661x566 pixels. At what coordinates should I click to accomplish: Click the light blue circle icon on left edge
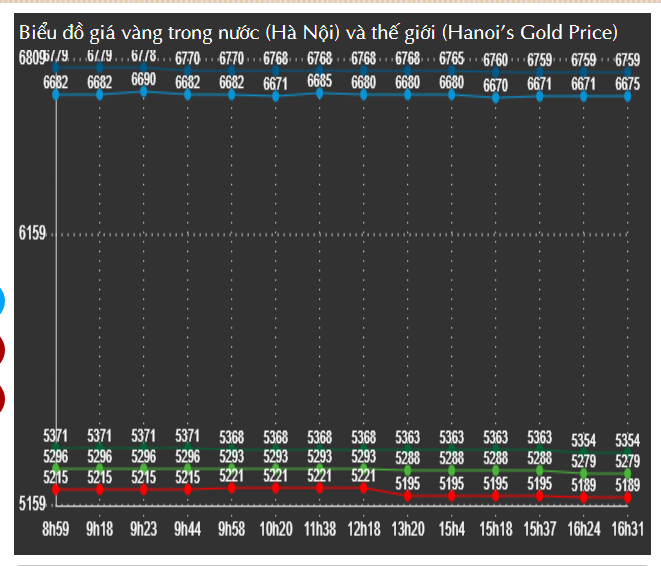(x=2, y=300)
